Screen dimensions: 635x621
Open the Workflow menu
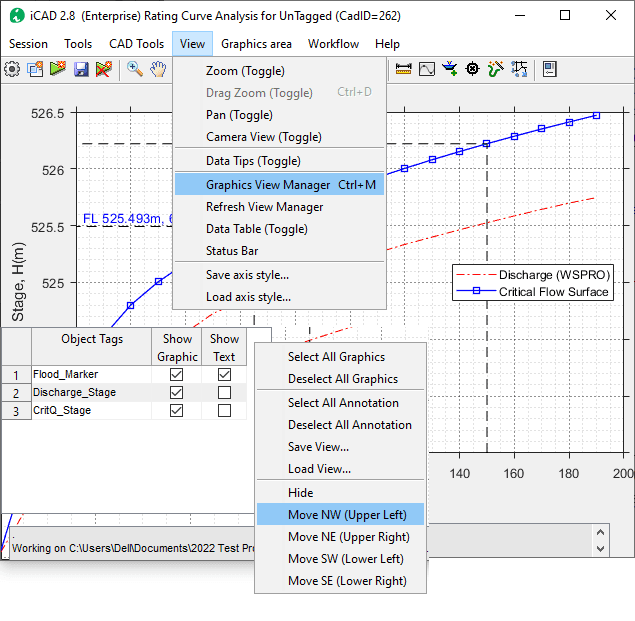(x=333, y=44)
